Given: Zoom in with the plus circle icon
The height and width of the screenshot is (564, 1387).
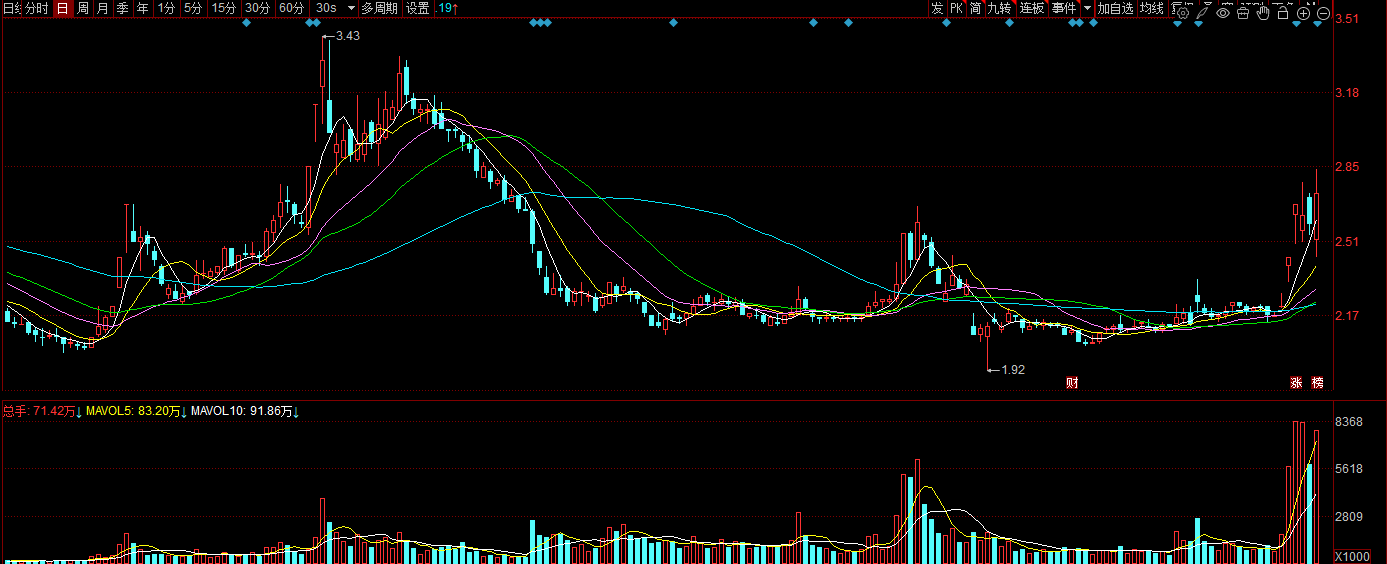Looking at the screenshot, I should click(x=1304, y=13).
